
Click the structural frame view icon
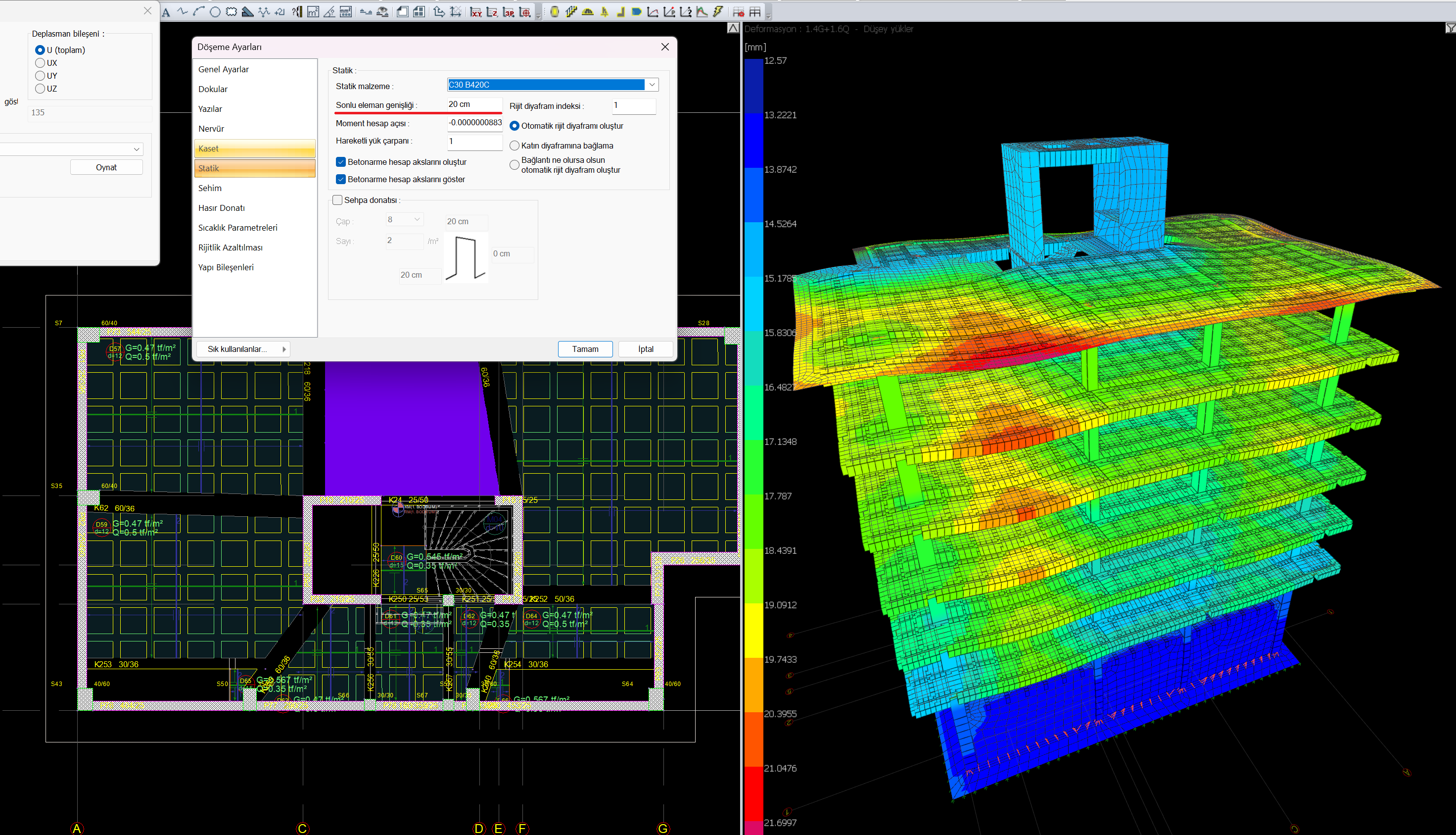click(755, 12)
